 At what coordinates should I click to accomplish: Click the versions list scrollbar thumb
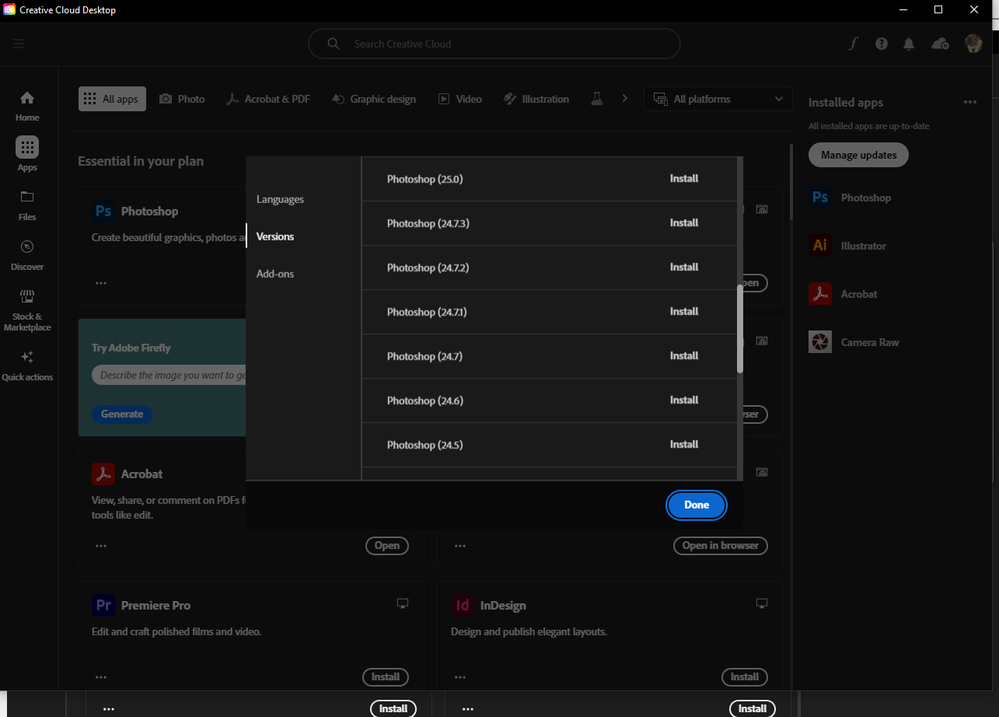tap(740, 328)
